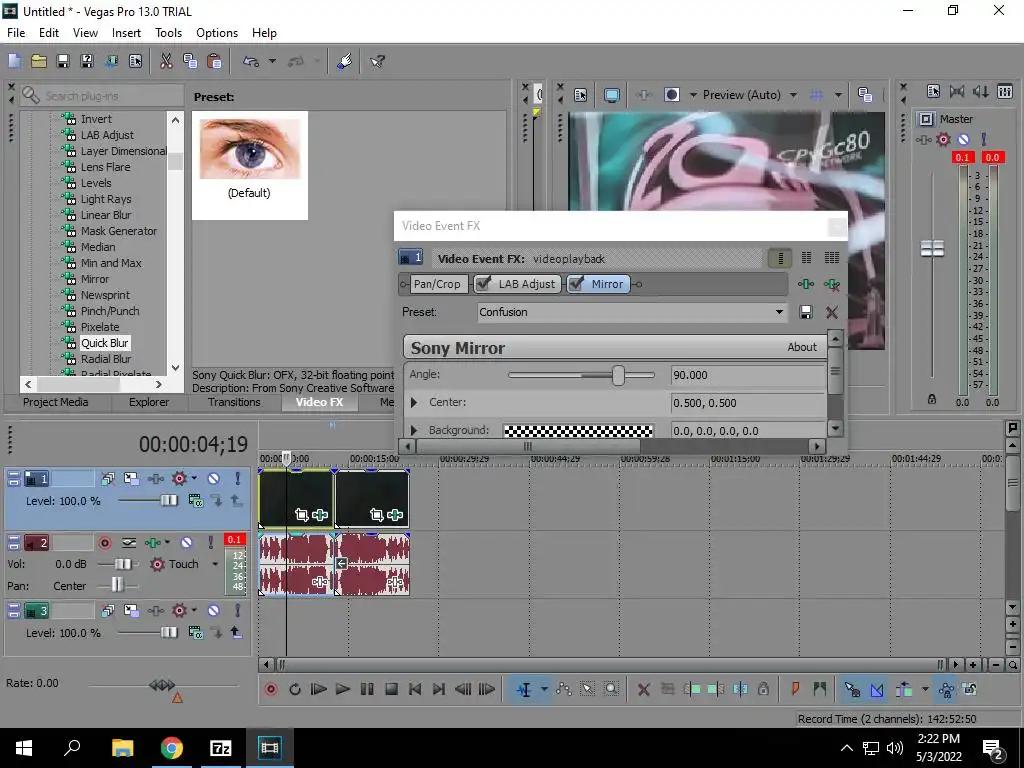Mute video track 3
The height and width of the screenshot is (768, 1024).
click(x=214, y=611)
